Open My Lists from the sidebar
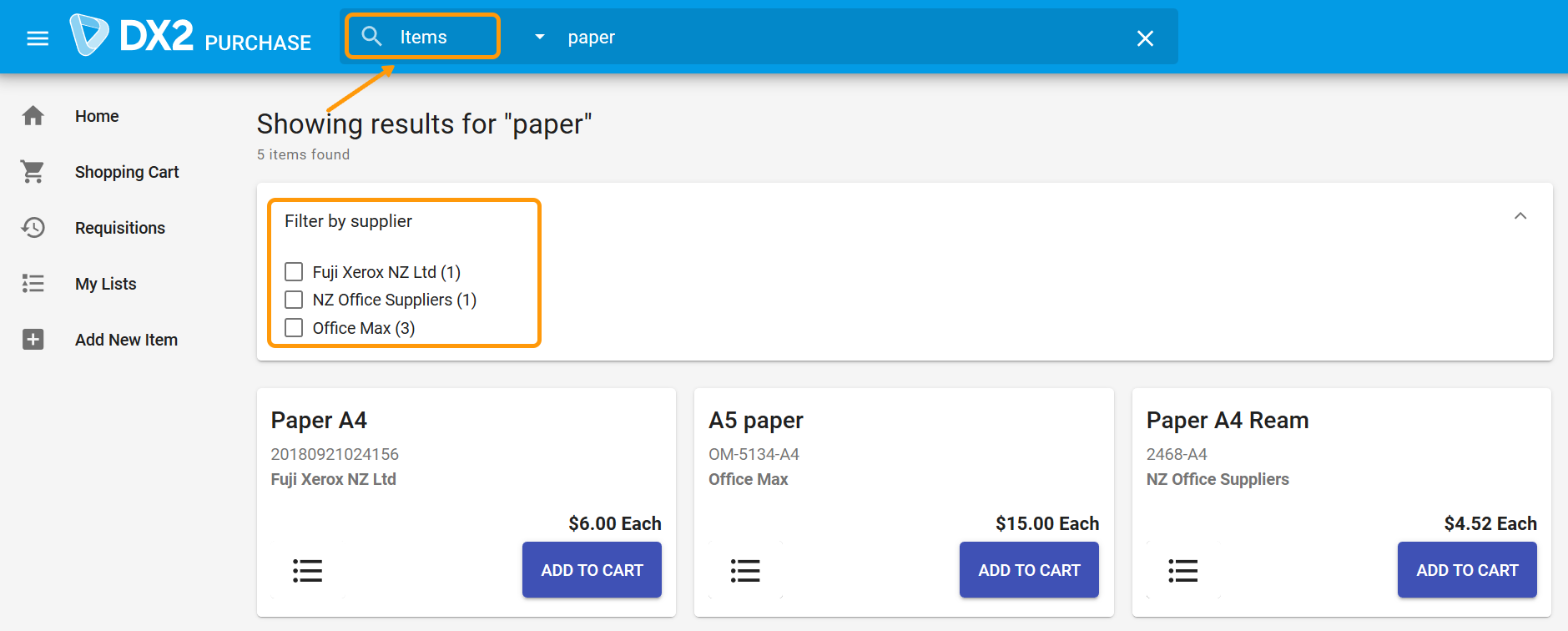Image resolution: width=1568 pixels, height=631 pixels. point(105,284)
